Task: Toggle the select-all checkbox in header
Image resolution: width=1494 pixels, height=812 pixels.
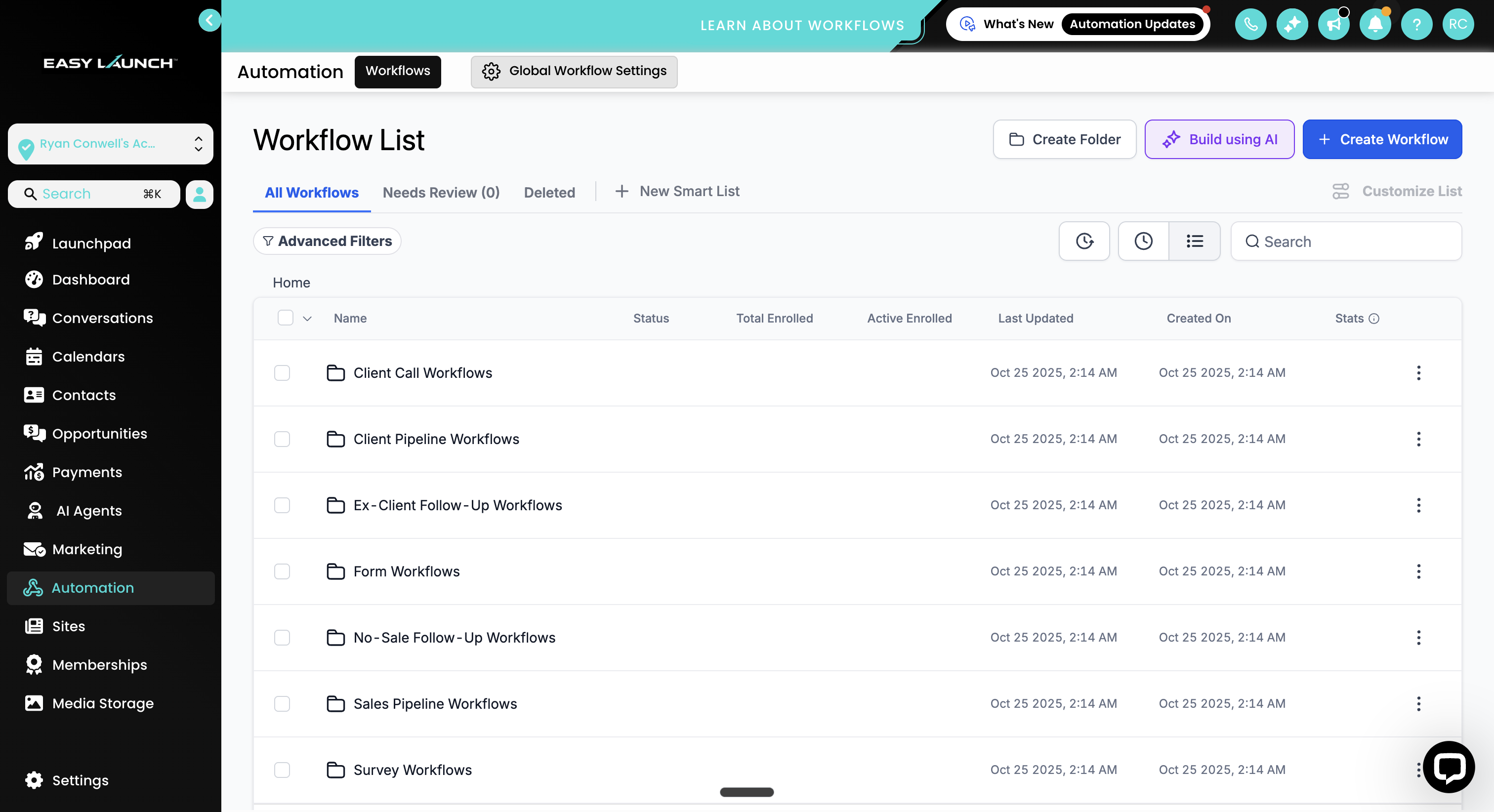Action: 286,318
